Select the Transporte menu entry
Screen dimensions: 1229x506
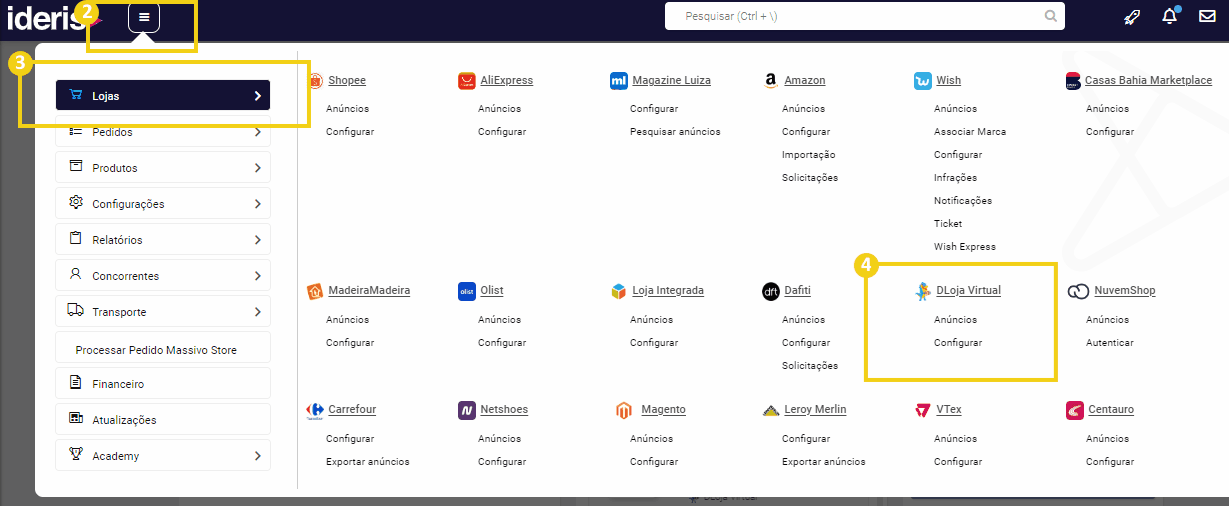tap(163, 312)
